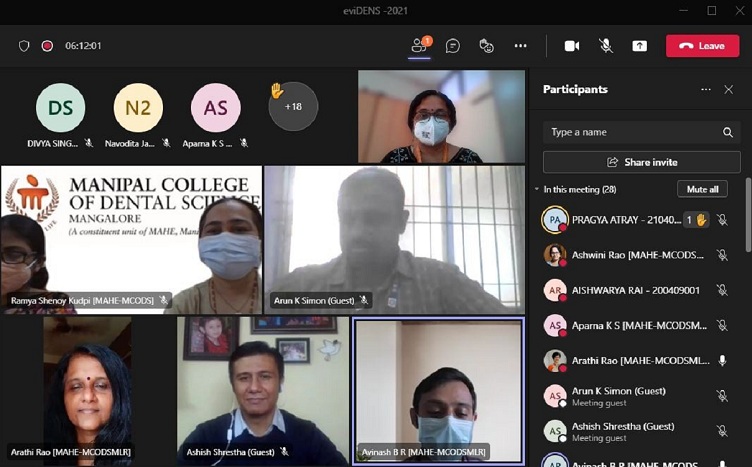This screenshot has height=467, width=752.
Task: Open the Show participants icon in toolbar
Action: 420,46
